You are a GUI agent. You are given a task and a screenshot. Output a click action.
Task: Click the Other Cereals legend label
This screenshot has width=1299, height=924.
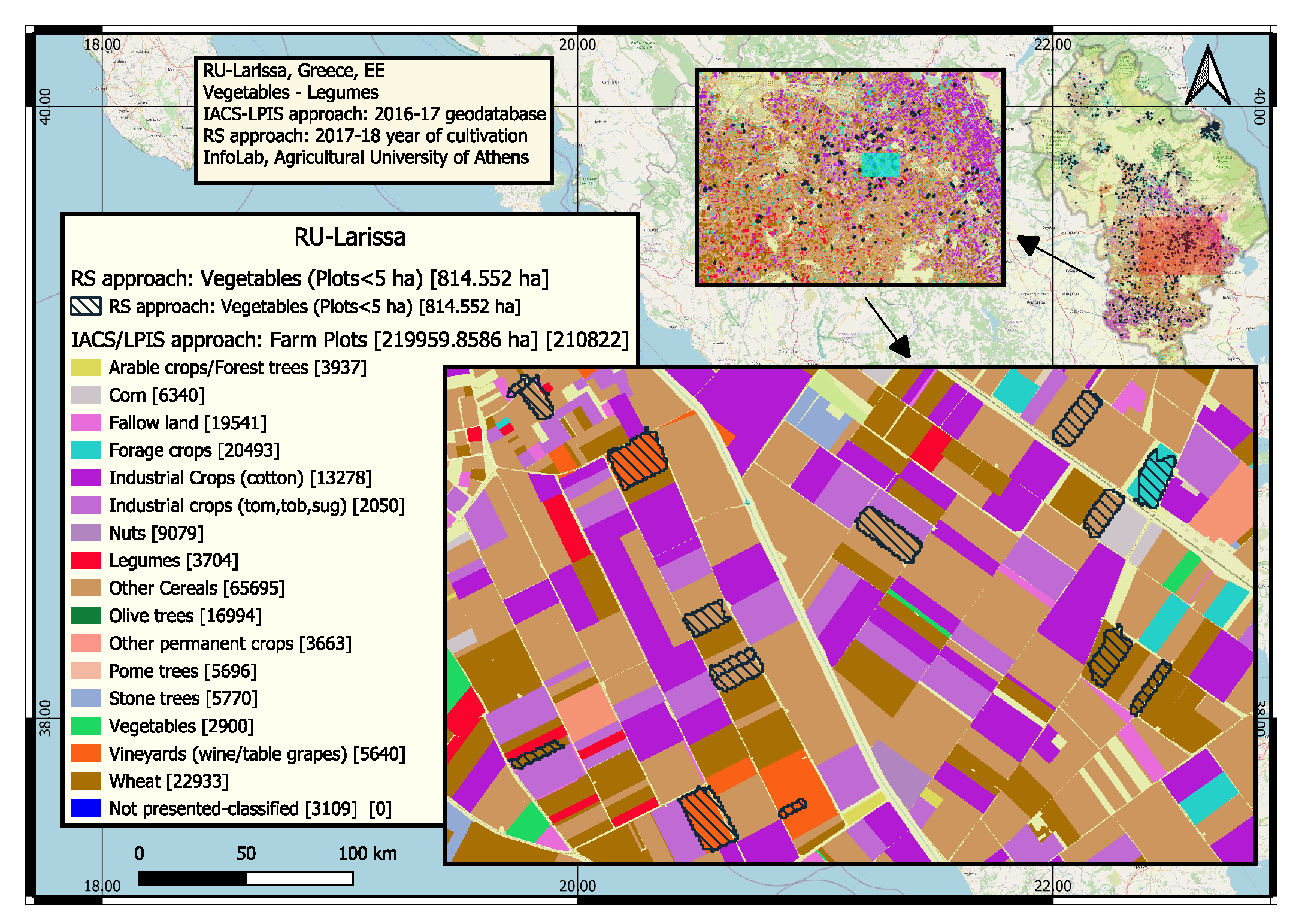[x=196, y=588]
